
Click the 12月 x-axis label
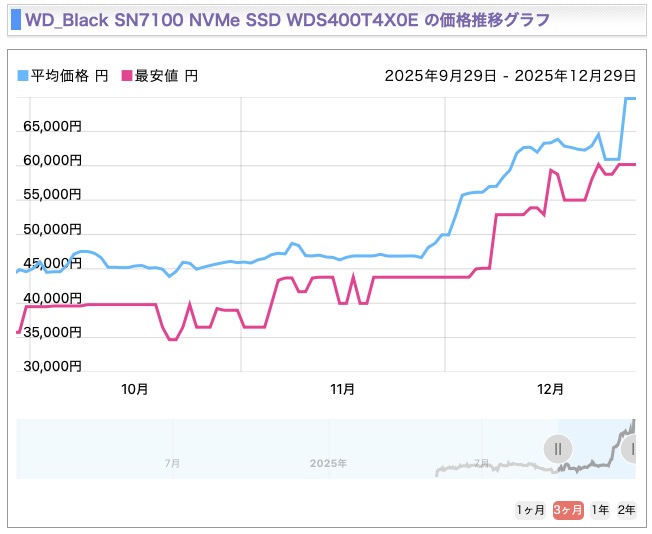pyautogui.click(x=550, y=388)
